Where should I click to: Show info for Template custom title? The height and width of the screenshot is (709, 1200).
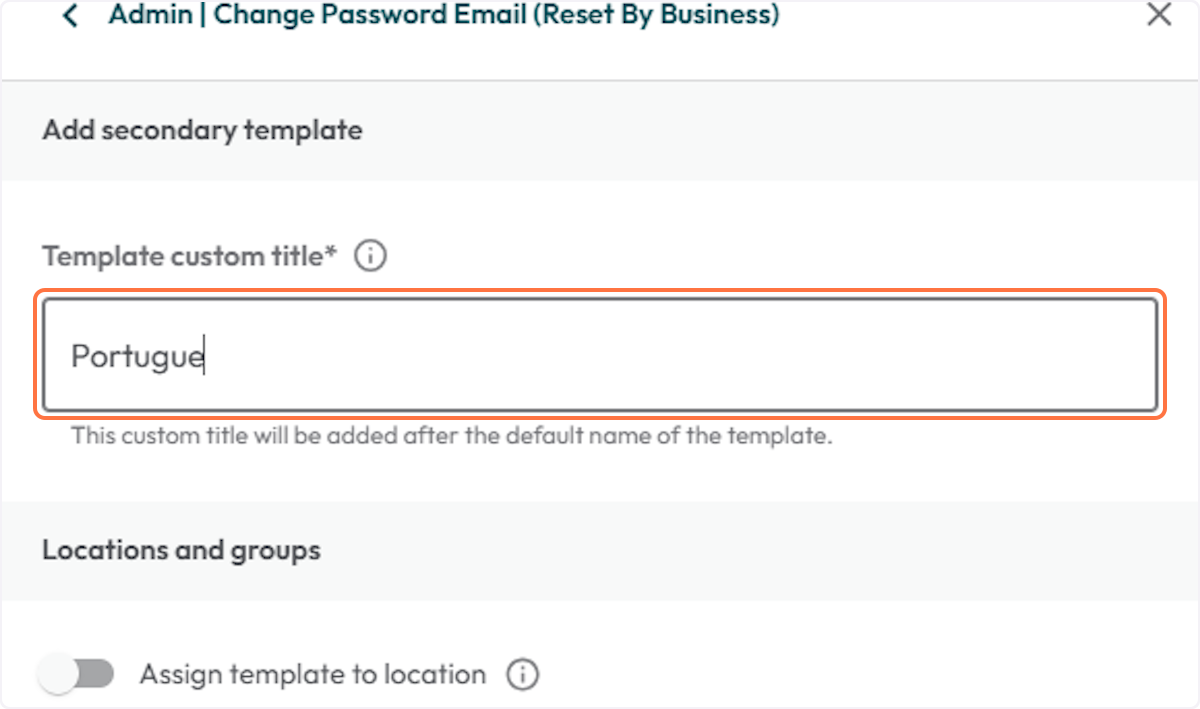(371, 256)
